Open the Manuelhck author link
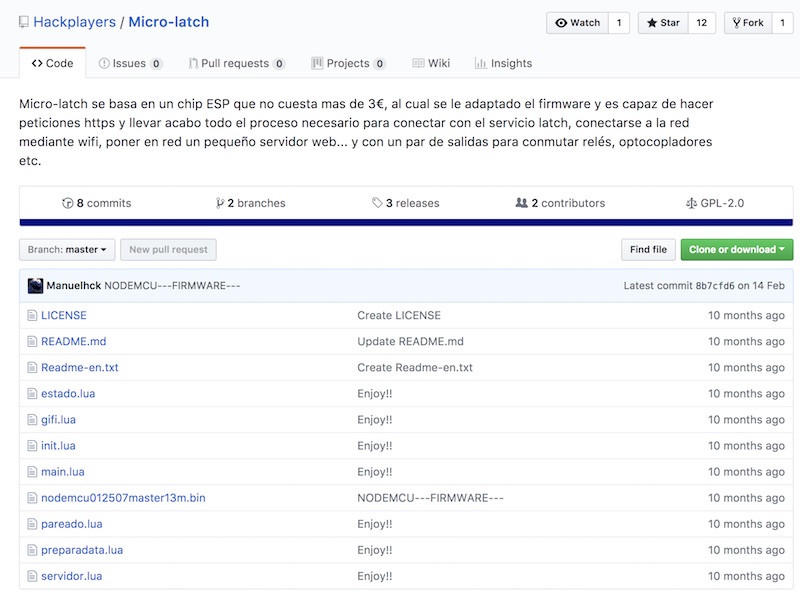800x595 pixels. tap(74, 286)
